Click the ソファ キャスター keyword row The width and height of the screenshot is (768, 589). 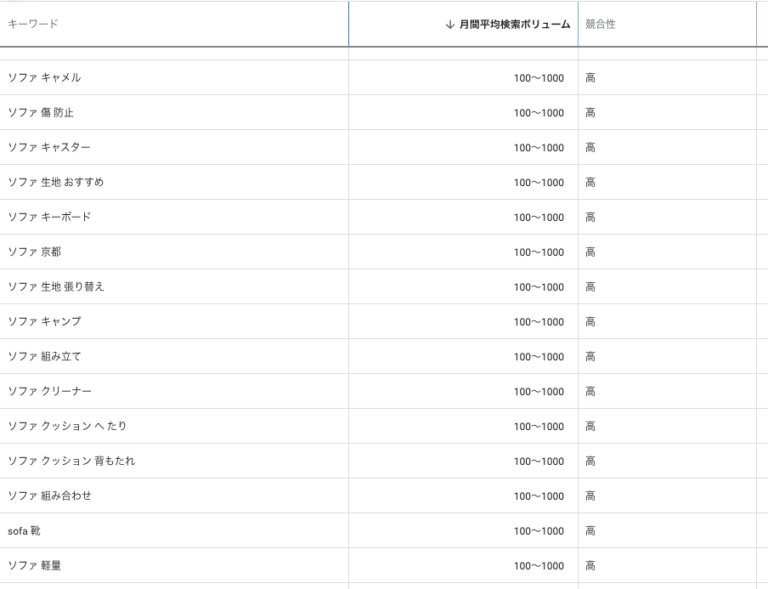pos(49,148)
